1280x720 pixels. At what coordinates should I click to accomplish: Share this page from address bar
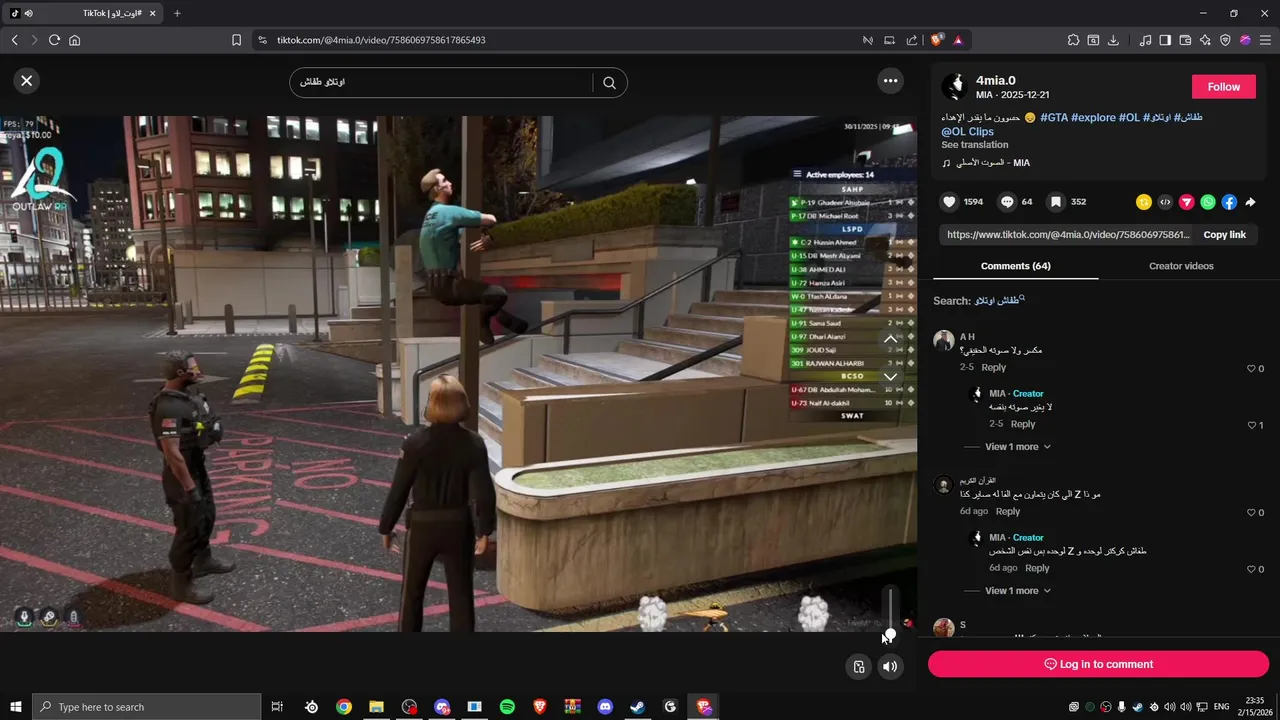(911, 40)
